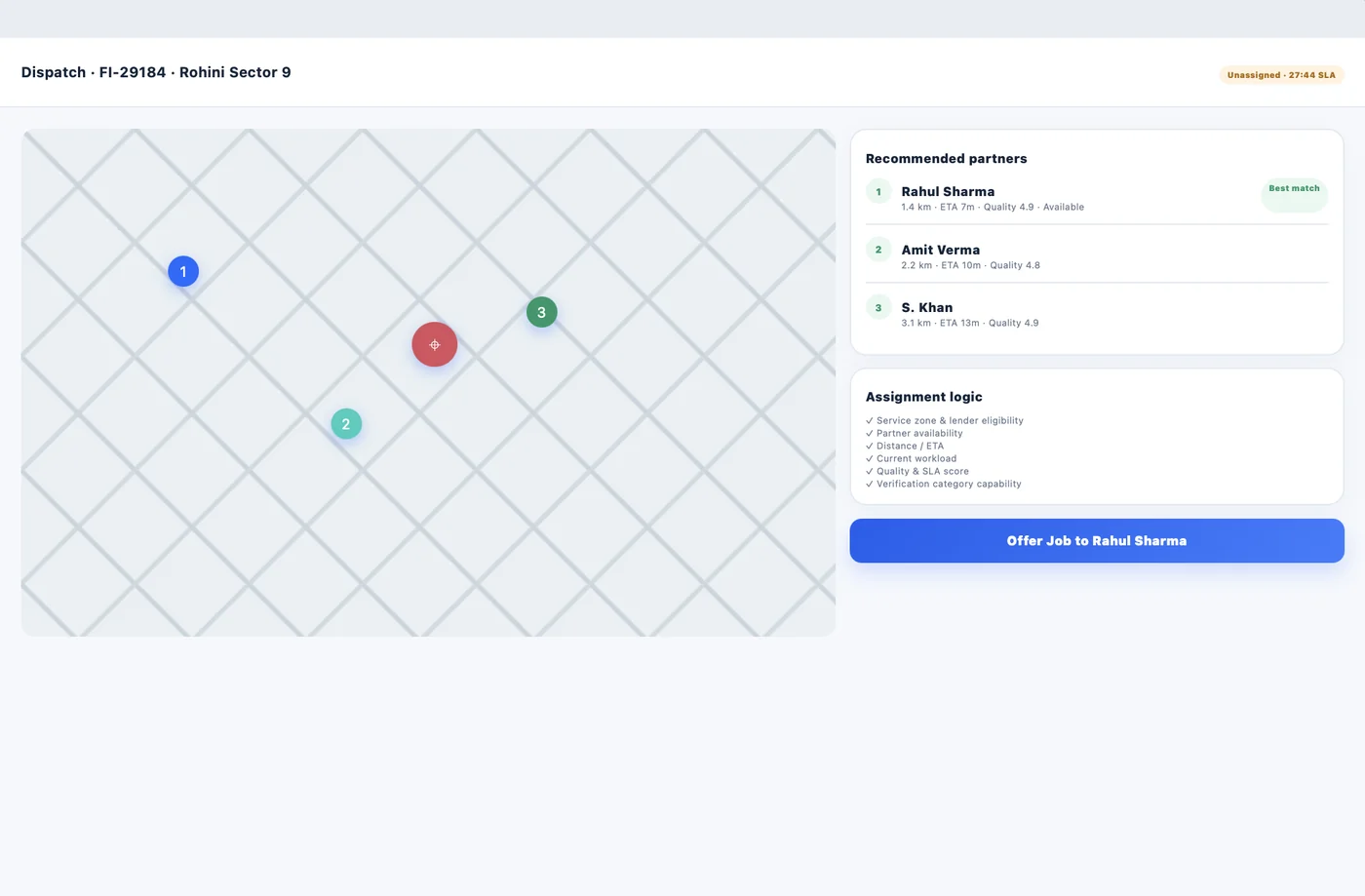The height and width of the screenshot is (896, 1365).
Task: Click the teal map marker numbered 2
Action: [346, 423]
